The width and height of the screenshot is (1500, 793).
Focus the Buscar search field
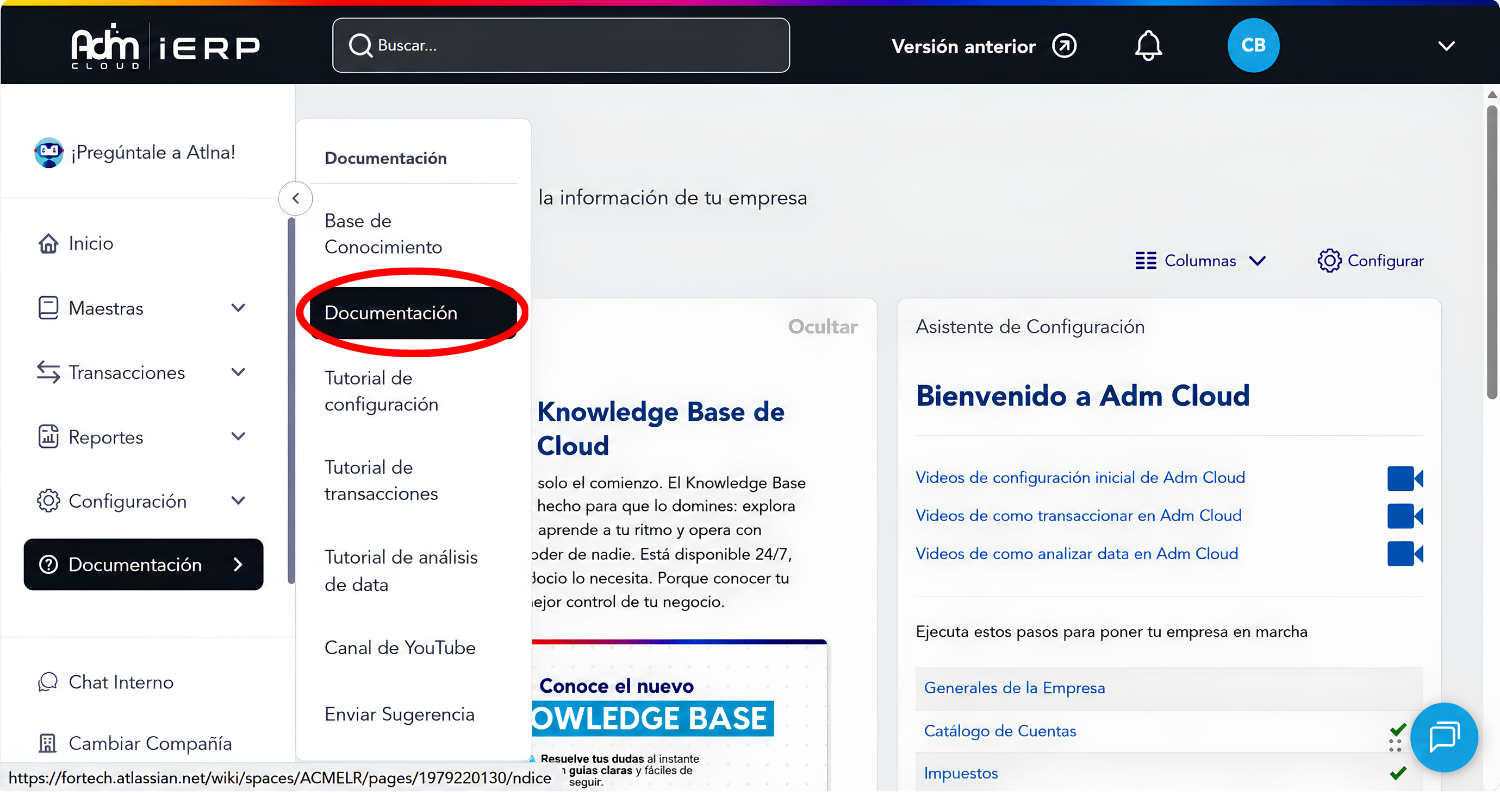561,45
